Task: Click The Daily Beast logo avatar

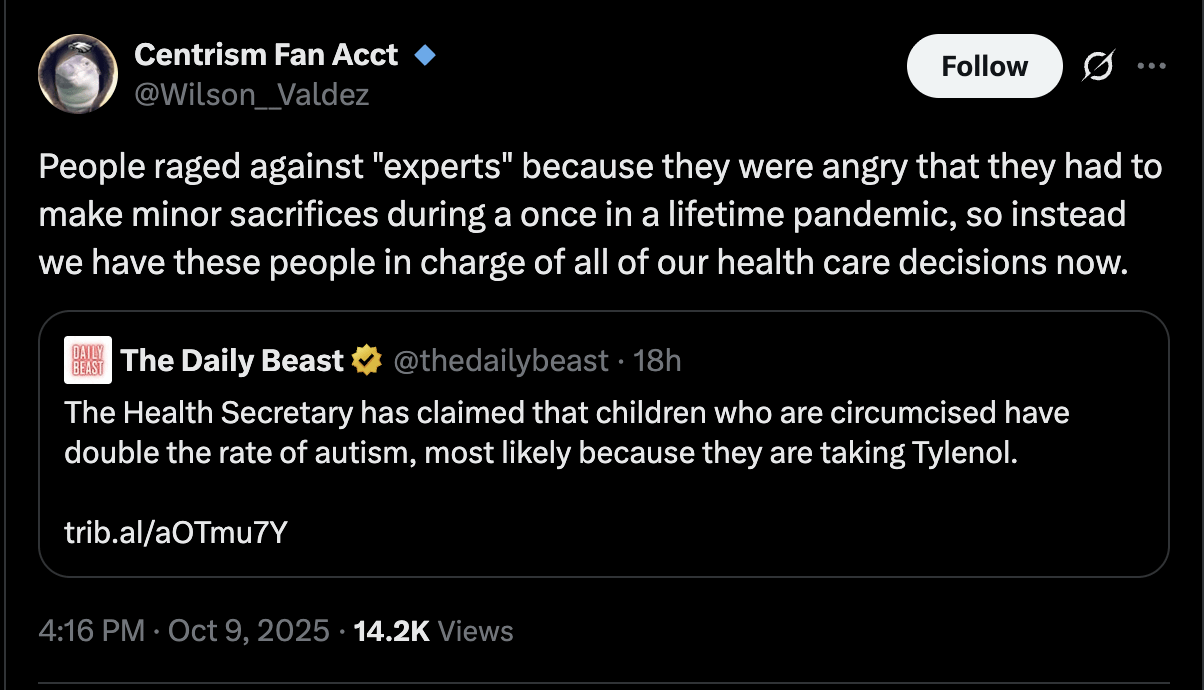Action: [87, 360]
